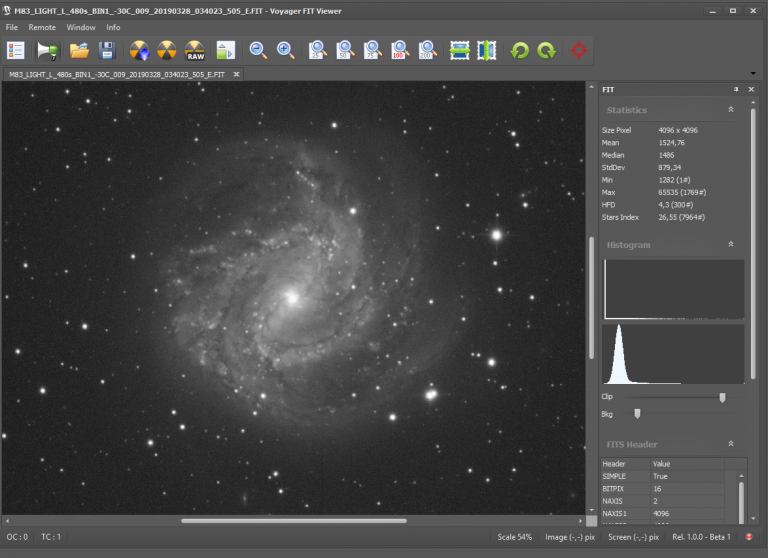This screenshot has width=768, height=558.
Task: Click the open file folder icon
Action: (80, 49)
